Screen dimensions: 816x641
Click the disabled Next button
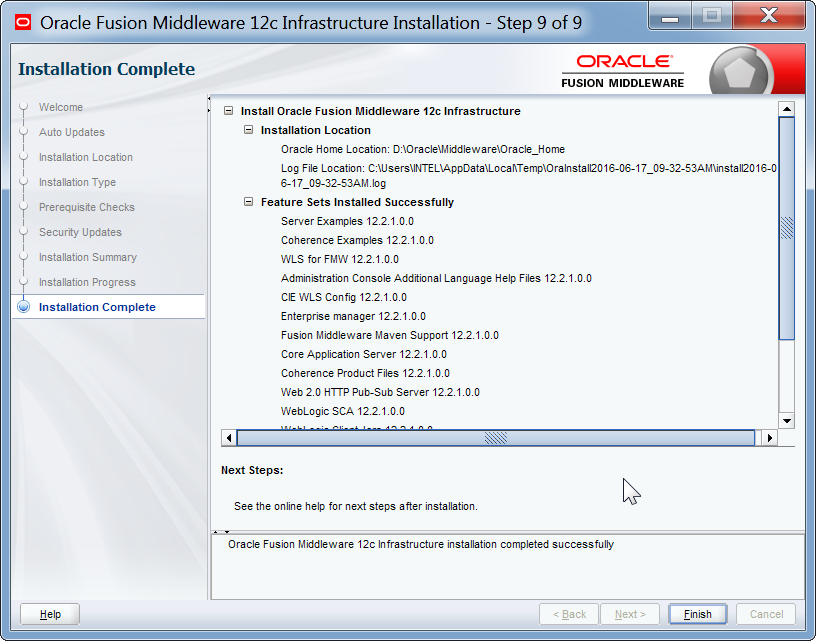[630, 614]
